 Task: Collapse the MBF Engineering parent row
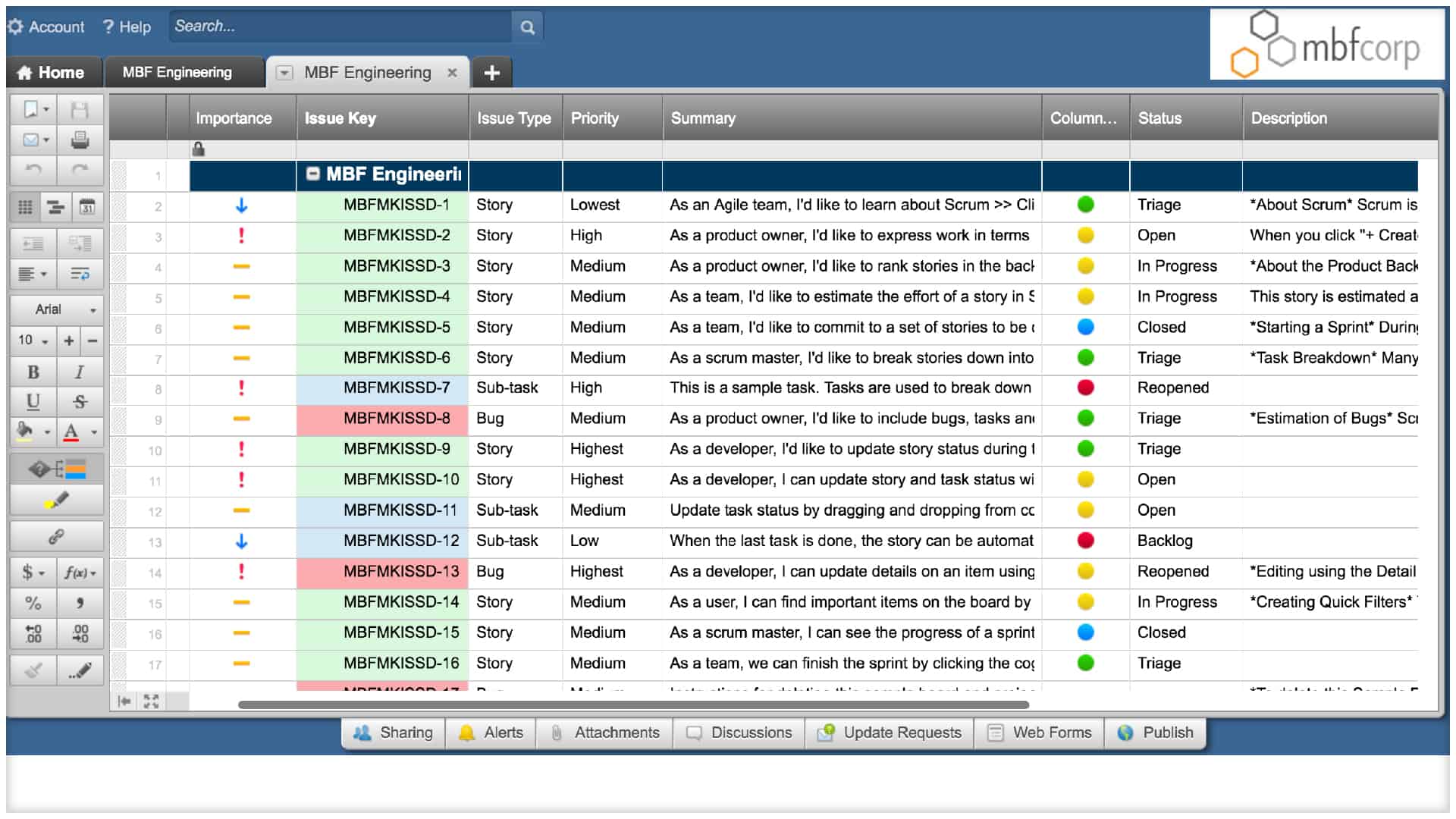point(312,174)
